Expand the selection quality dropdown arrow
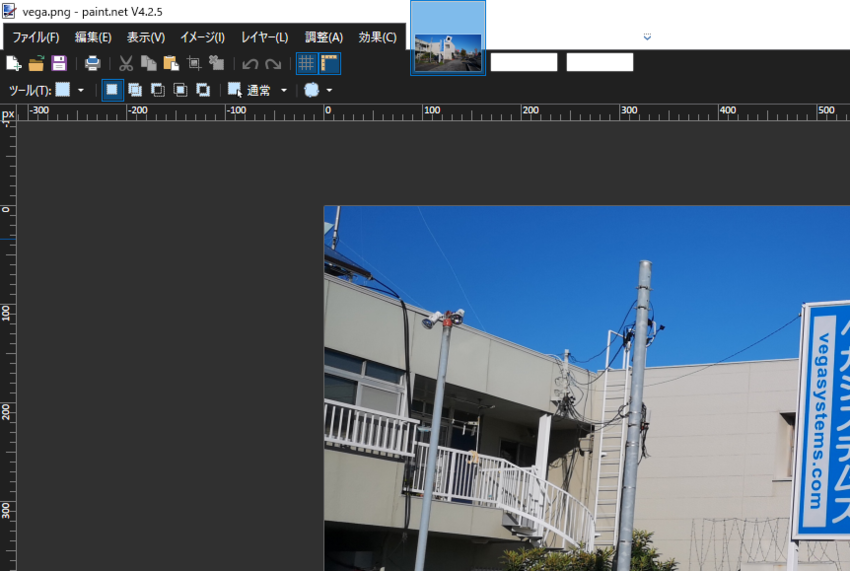This screenshot has height=571, width=850. [329, 91]
